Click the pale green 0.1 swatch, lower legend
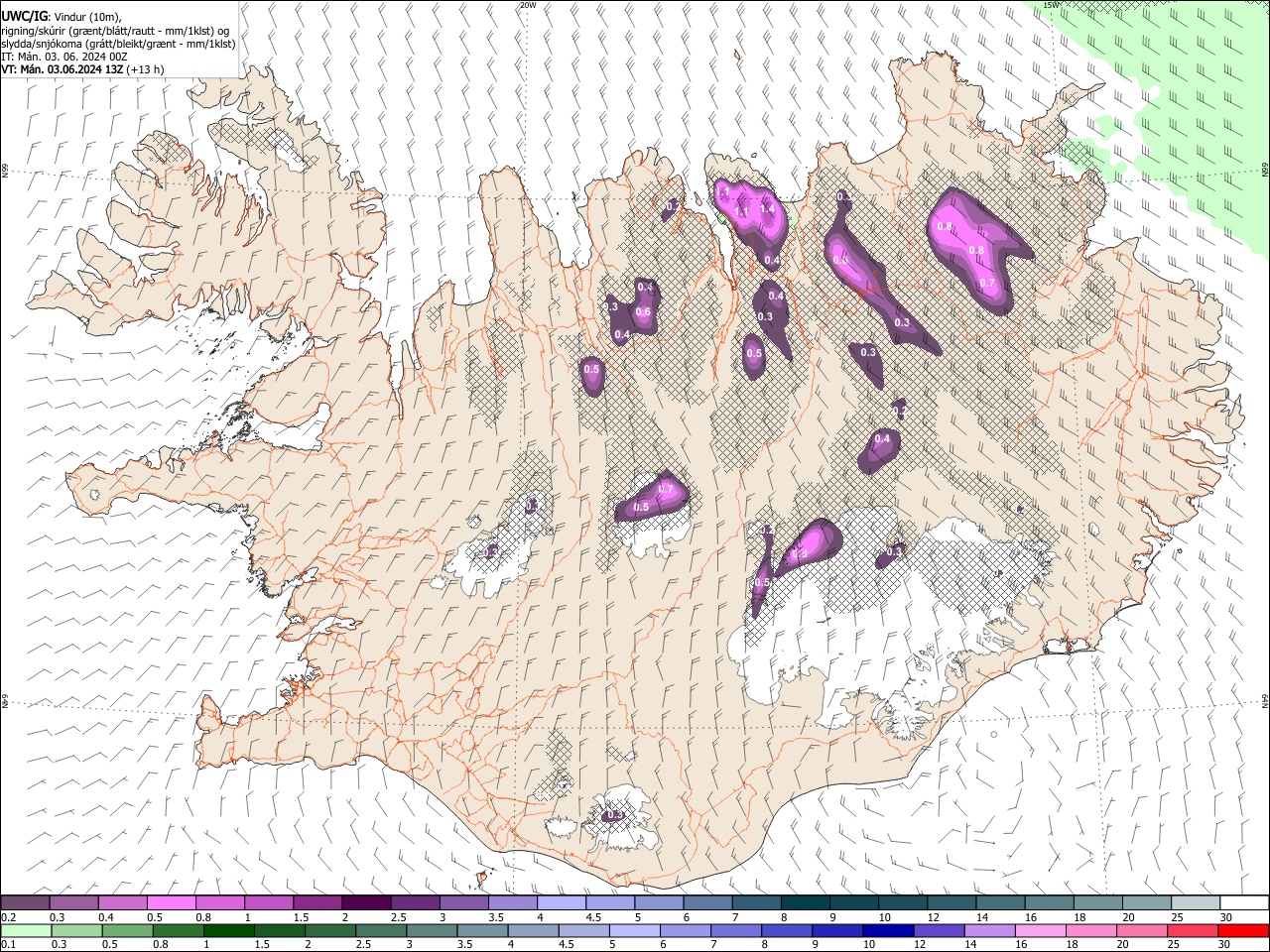 26,930
